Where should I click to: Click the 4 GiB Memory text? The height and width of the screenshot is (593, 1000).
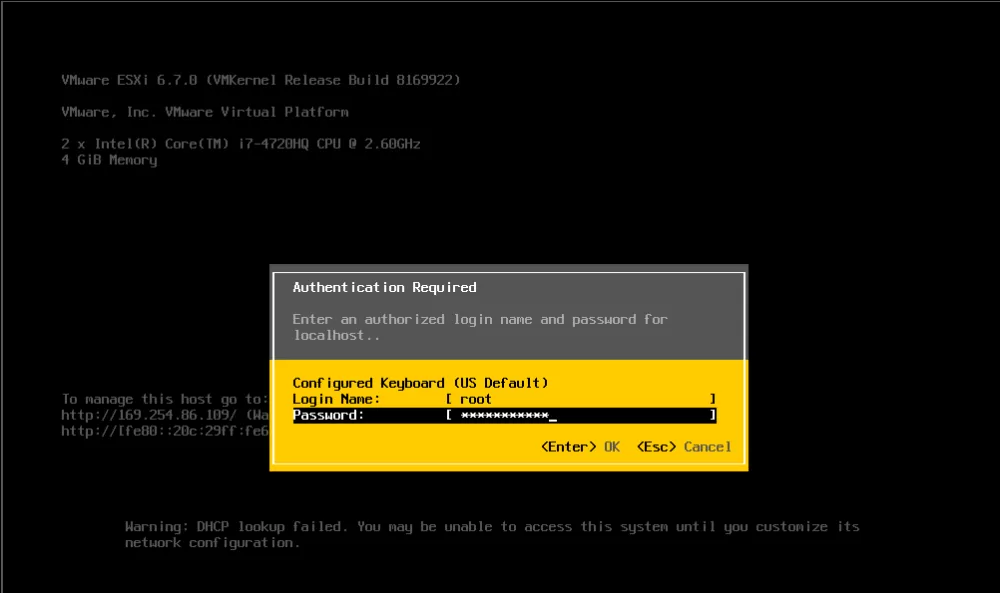(109, 160)
